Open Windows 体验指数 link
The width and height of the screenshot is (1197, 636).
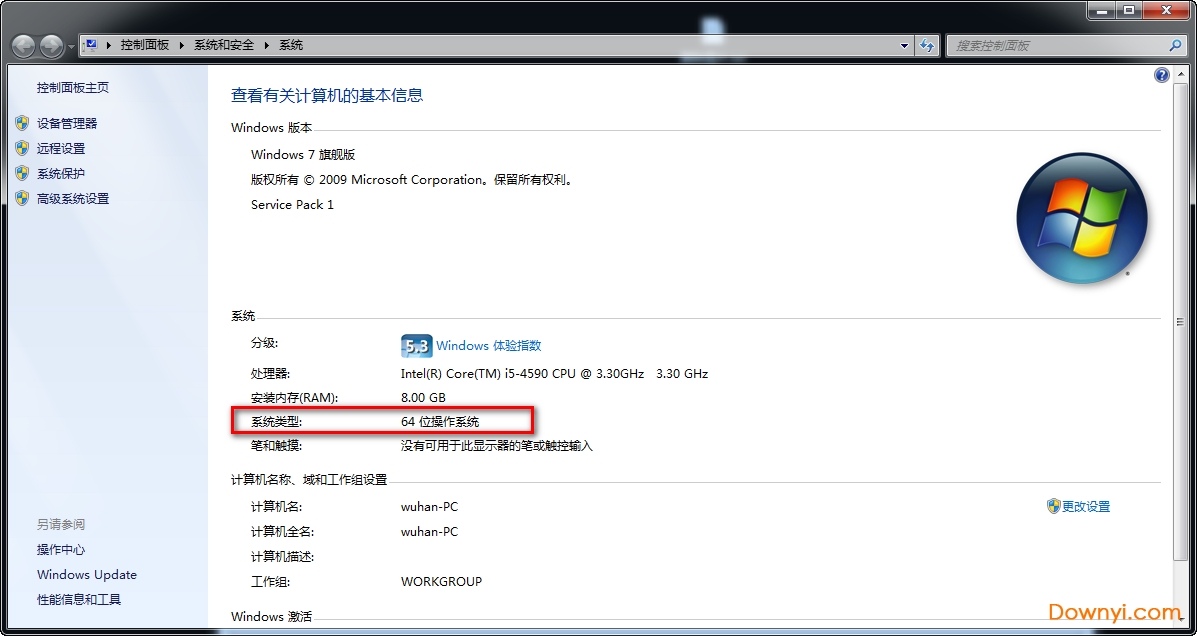click(x=489, y=346)
